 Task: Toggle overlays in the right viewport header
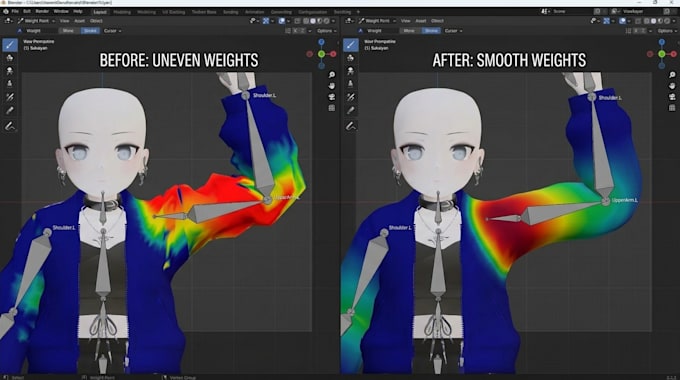(623, 21)
